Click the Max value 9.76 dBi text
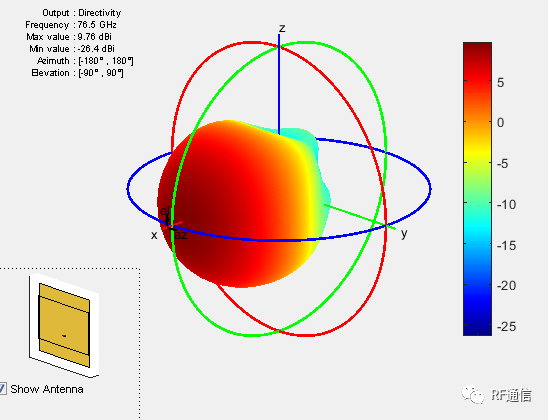The height and width of the screenshot is (420, 549). click(x=69, y=37)
